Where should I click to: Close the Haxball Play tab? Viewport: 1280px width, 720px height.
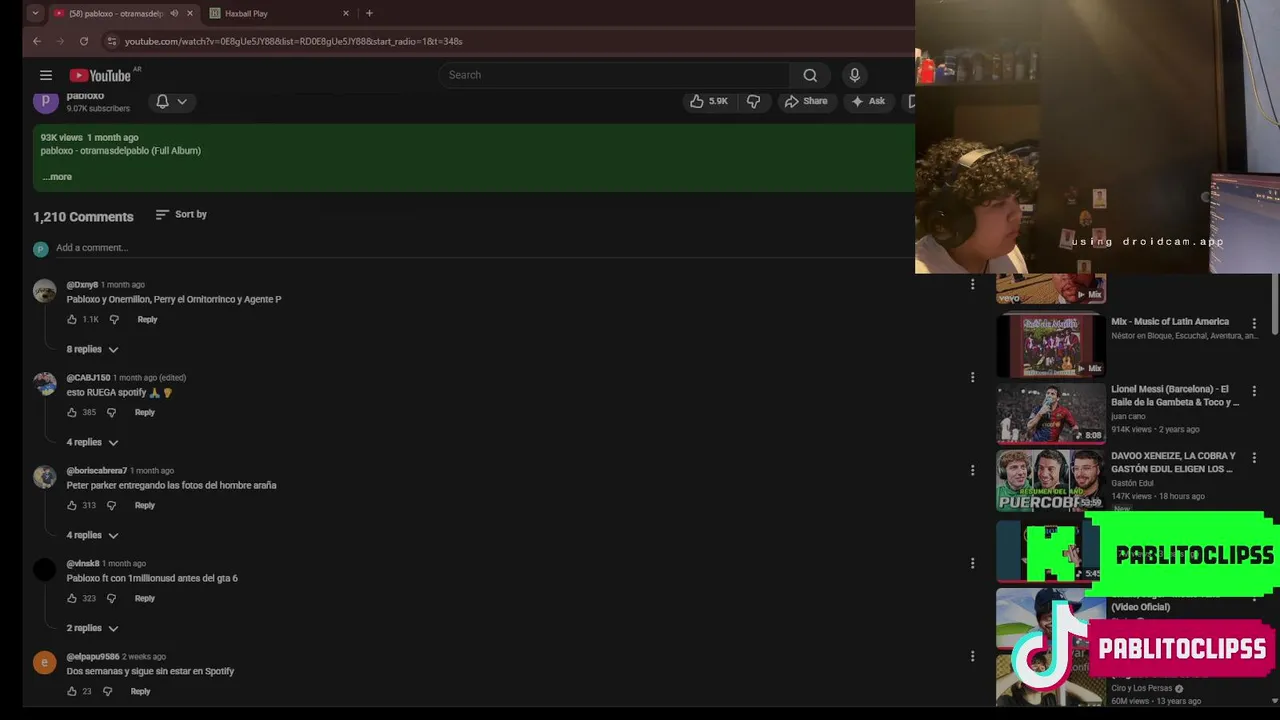click(x=346, y=14)
